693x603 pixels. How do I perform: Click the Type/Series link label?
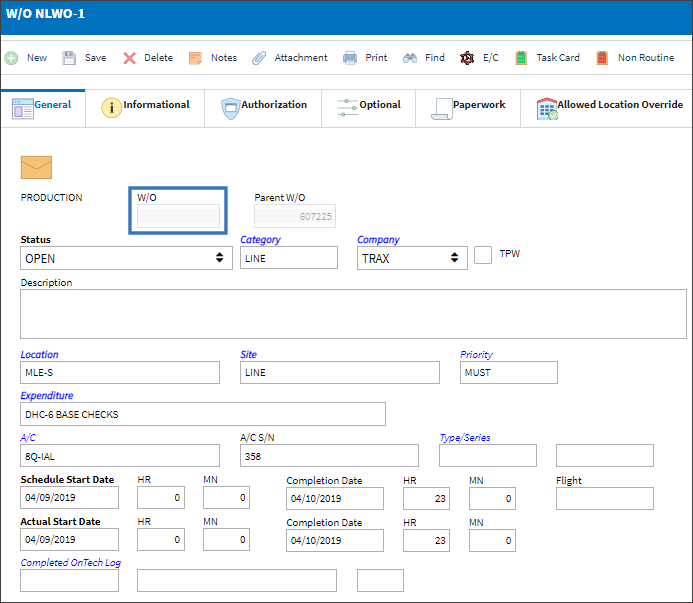(x=465, y=438)
